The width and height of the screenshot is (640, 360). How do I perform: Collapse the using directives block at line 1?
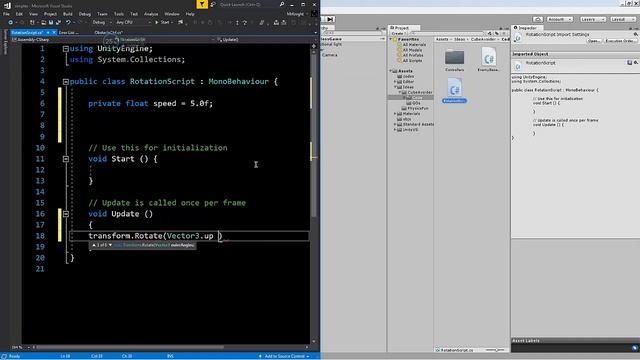(x=66, y=49)
